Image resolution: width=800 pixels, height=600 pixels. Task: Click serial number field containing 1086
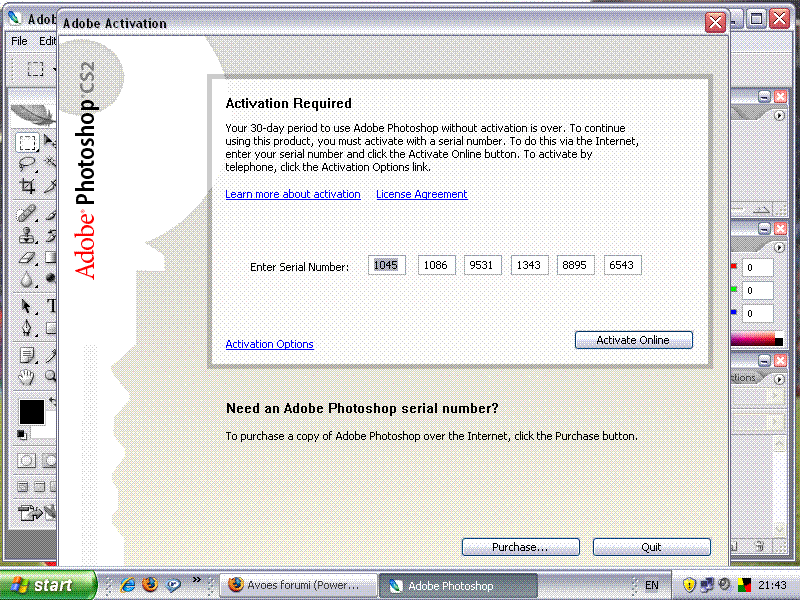436,265
